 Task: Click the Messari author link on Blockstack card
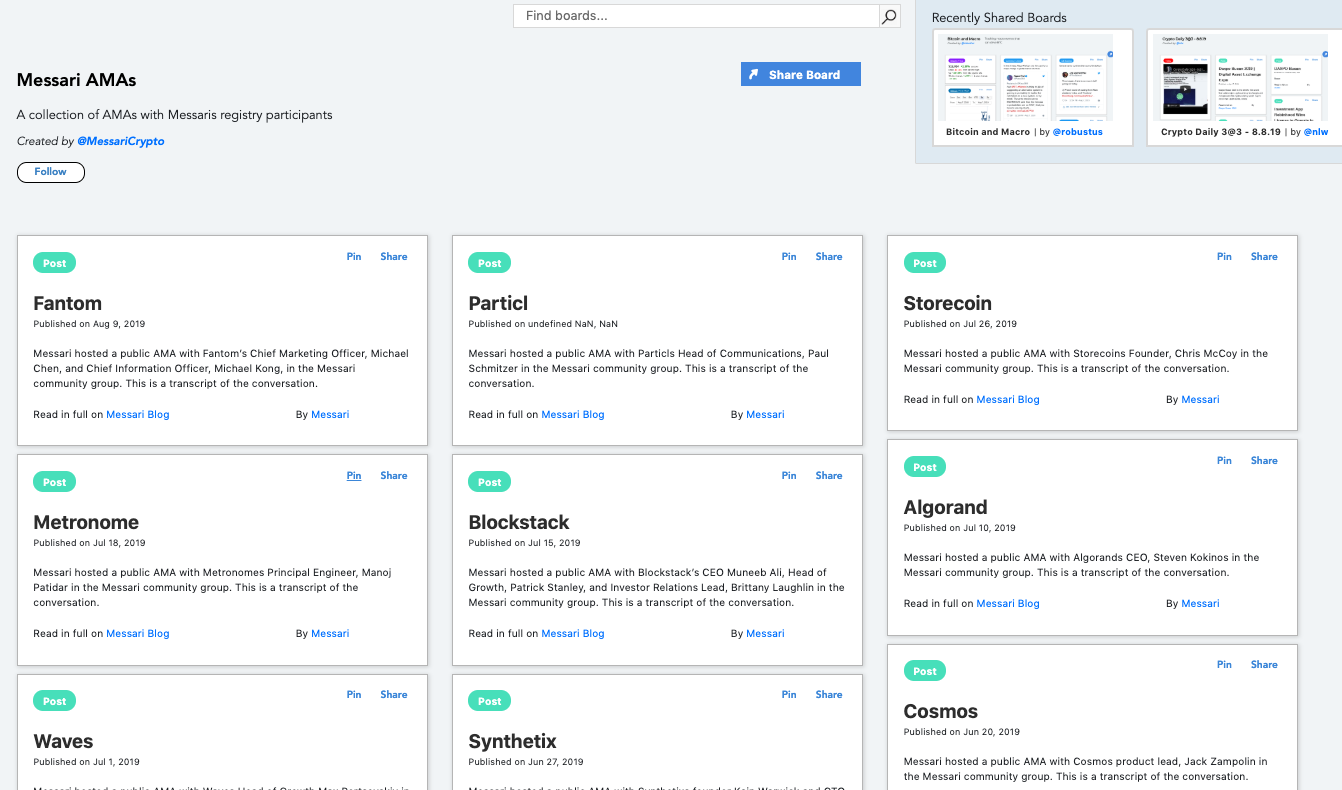coord(765,633)
